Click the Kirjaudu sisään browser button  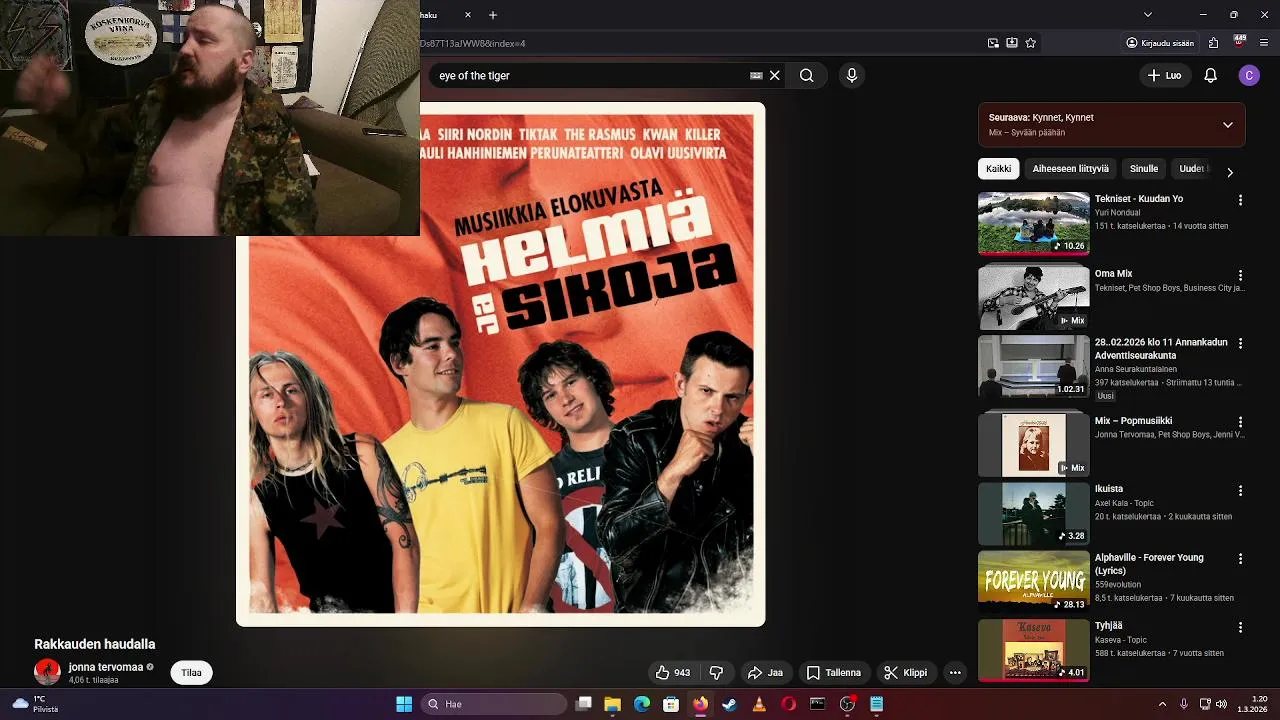click(x=1160, y=43)
